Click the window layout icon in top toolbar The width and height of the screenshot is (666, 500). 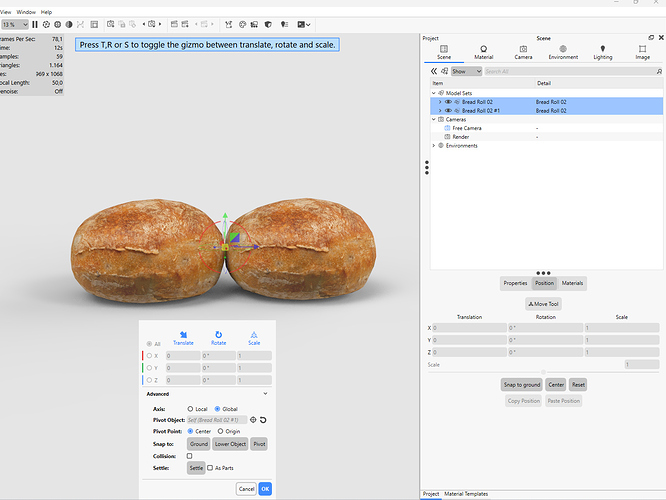[x=94, y=25]
